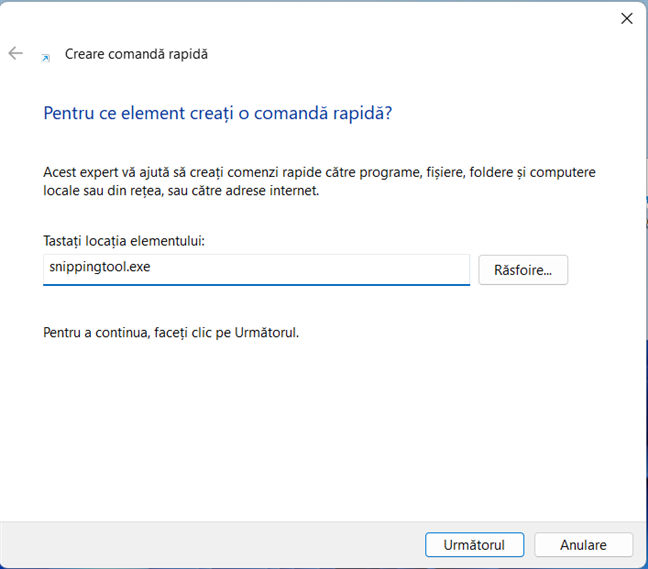Click the snippingtool.exe text in field
Image resolution: width=648 pixels, height=569 pixels.
click(x=99, y=269)
